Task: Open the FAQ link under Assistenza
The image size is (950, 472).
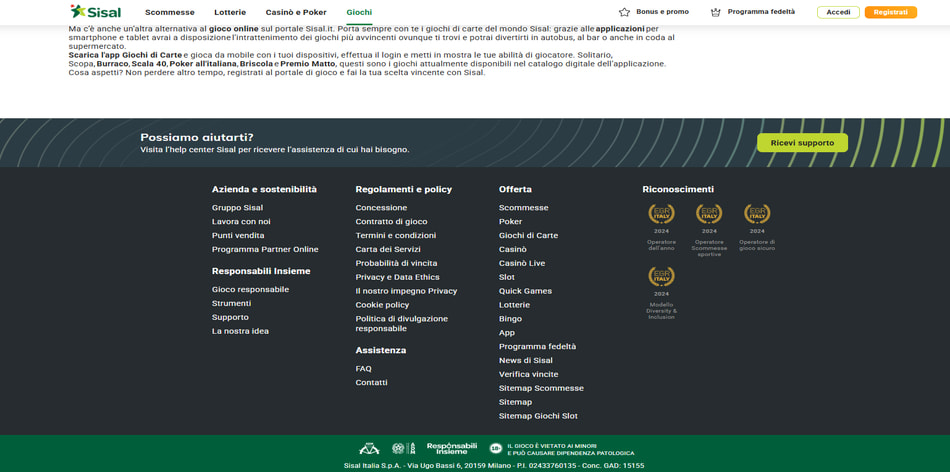Action: [364, 369]
